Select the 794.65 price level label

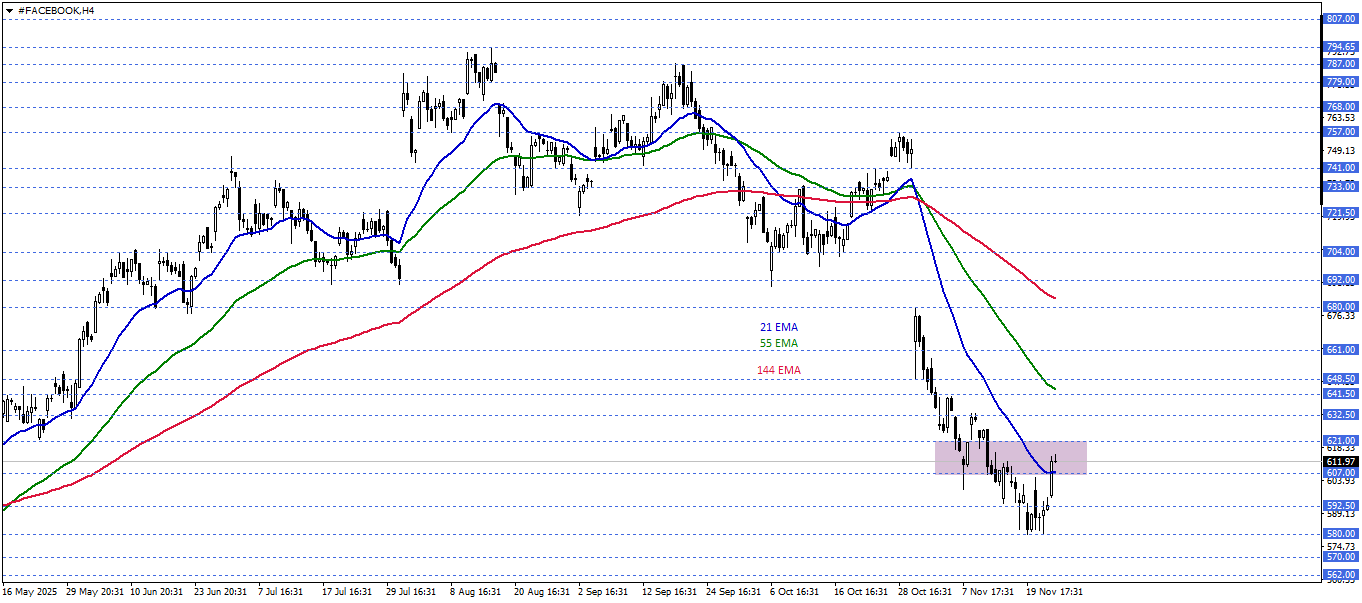click(1340, 46)
